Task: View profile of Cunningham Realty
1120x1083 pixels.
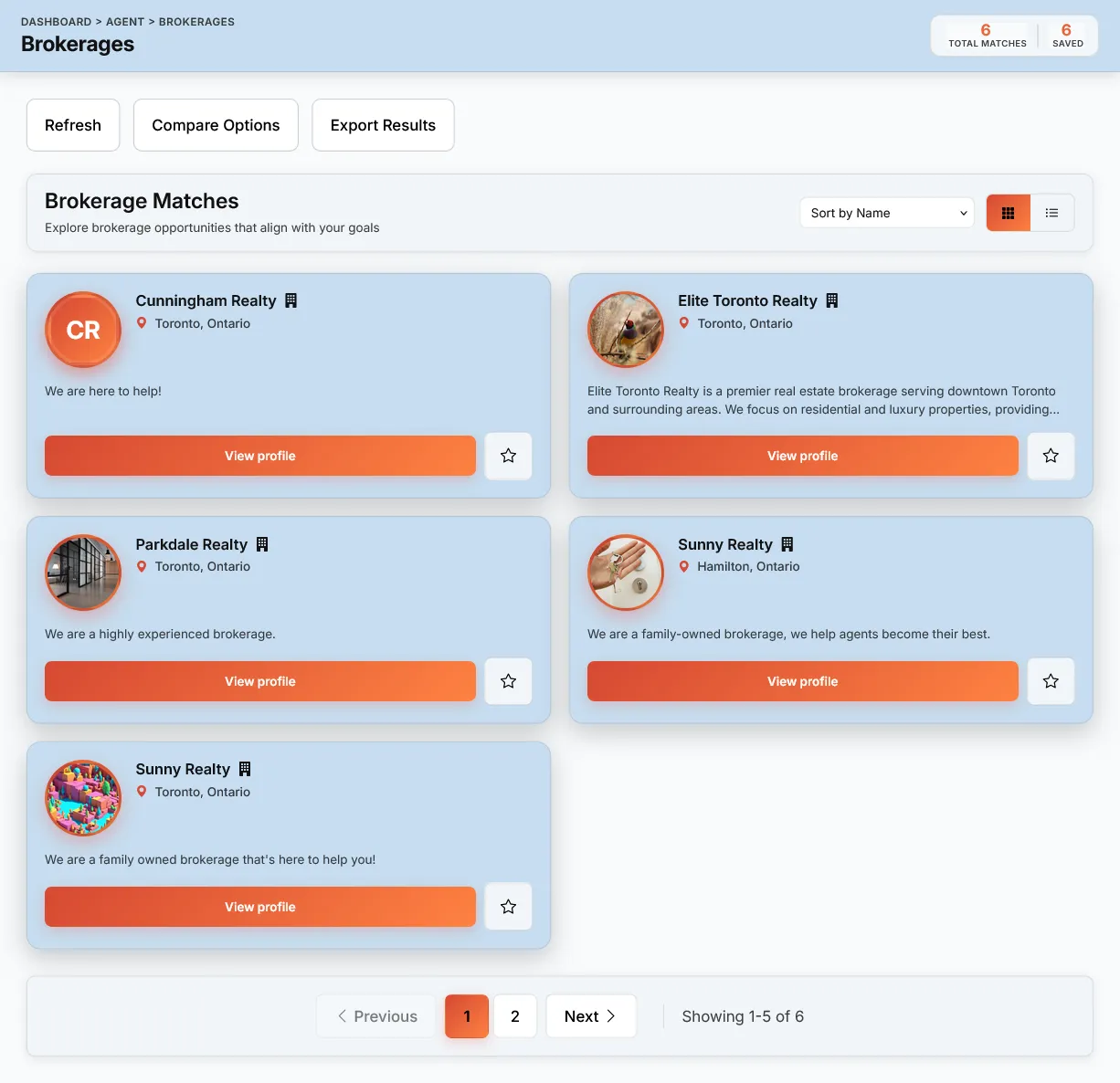Action: pyautogui.click(x=260, y=456)
